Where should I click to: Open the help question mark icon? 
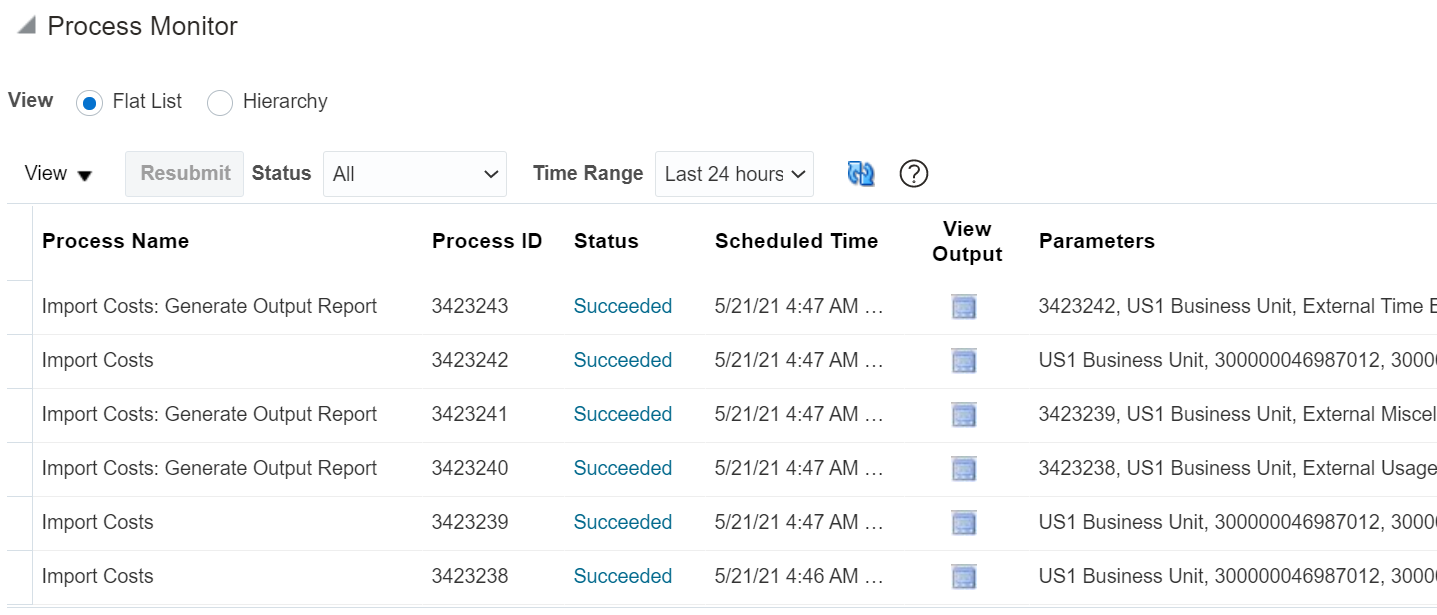pyautogui.click(x=914, y=173)
